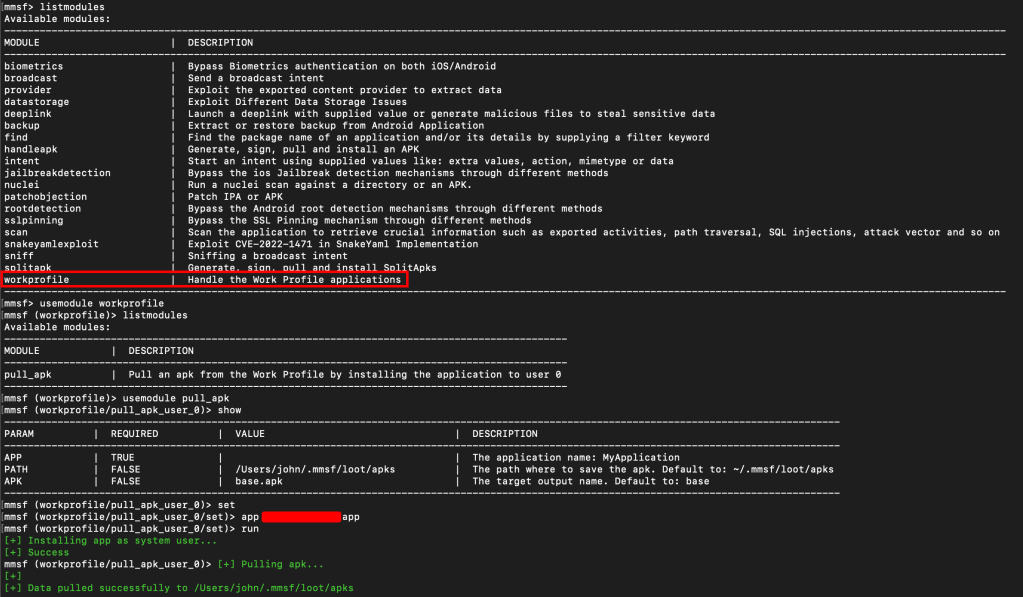Click the PARAM column header

pyautogui.click(x=20, y=434)
